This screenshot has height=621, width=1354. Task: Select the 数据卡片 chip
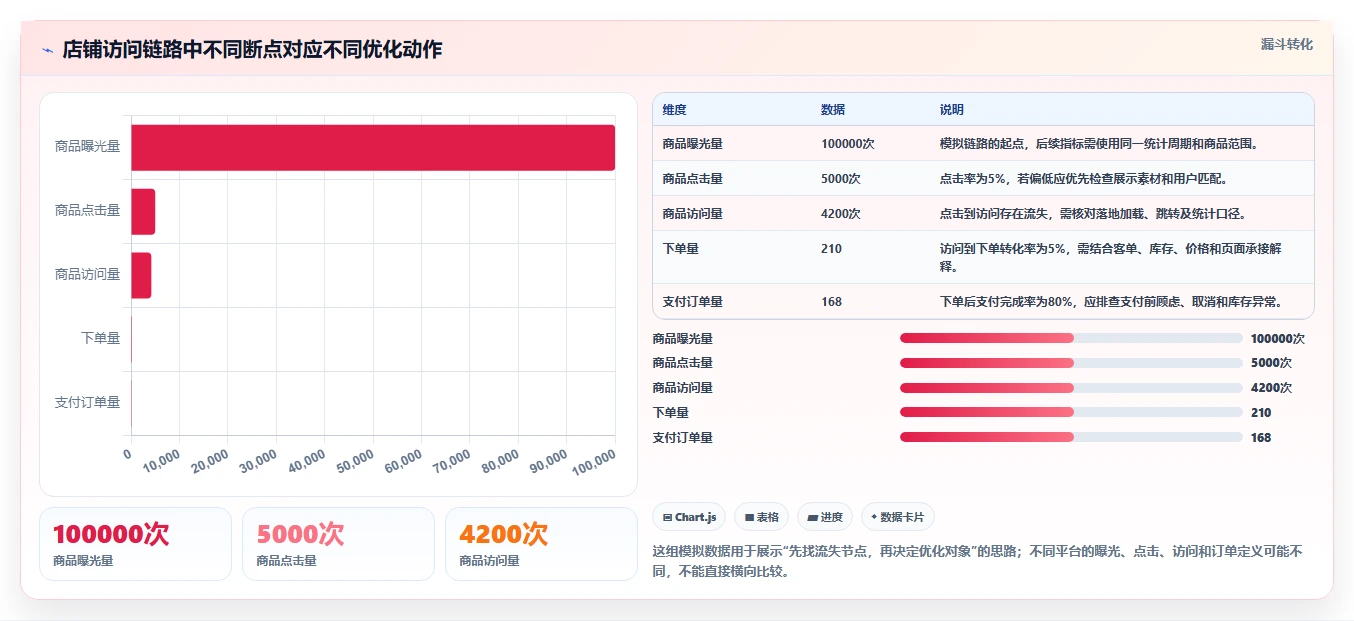tap(897, 517)
